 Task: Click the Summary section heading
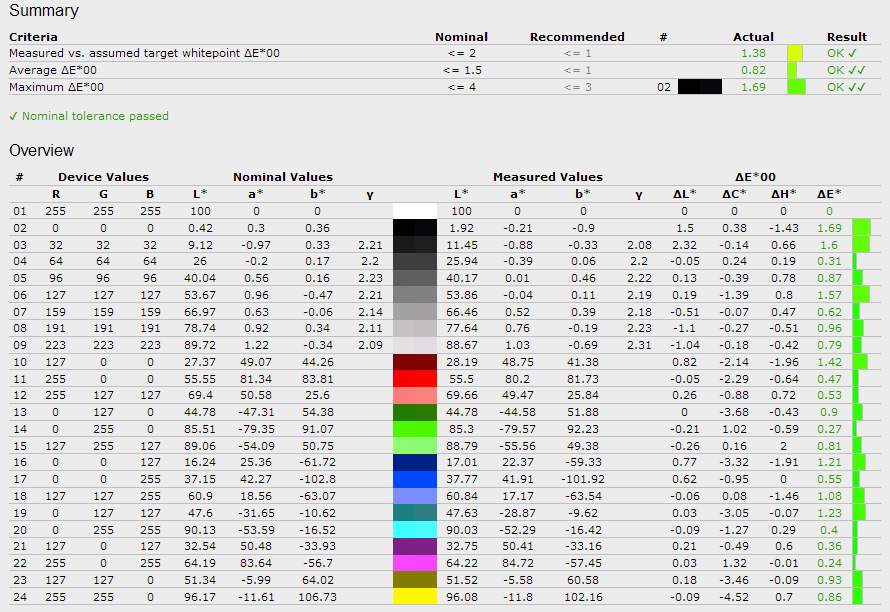[x=44, y=11]
